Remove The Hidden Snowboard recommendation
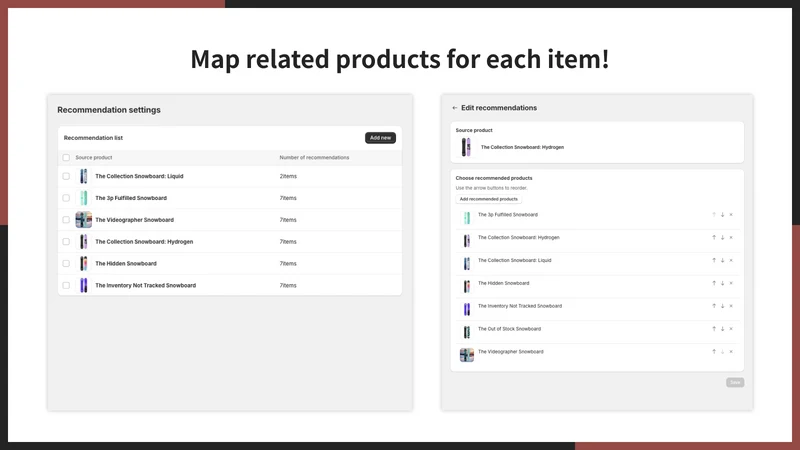This screenshot has width=800, height=450. [731, 283]
